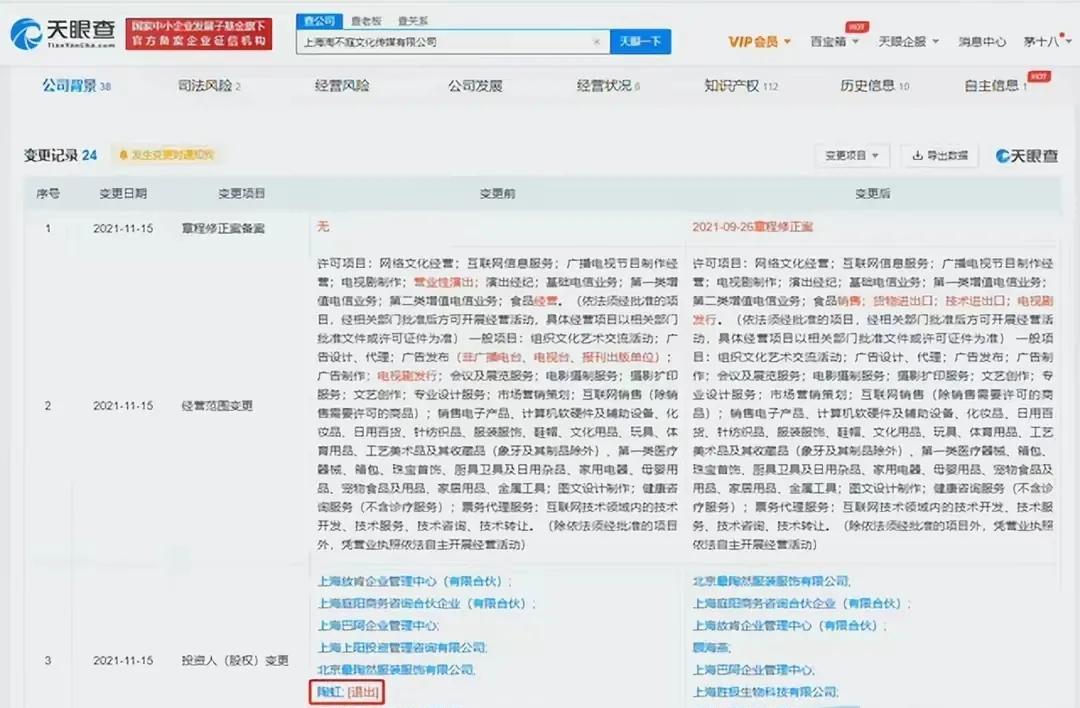Click the 导出数据 export button
The image size is (1080, 708).
(939, 156)
